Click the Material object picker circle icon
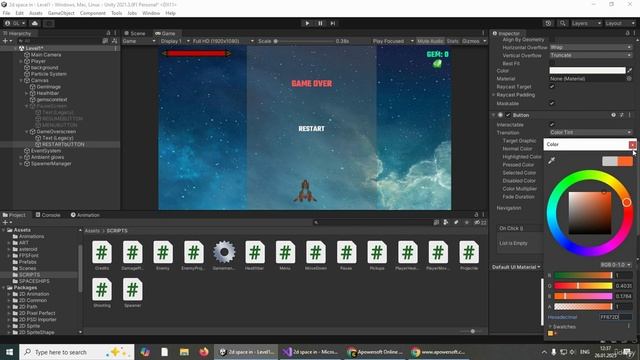Screen dimensions: 640x360 tap(629, 78)
